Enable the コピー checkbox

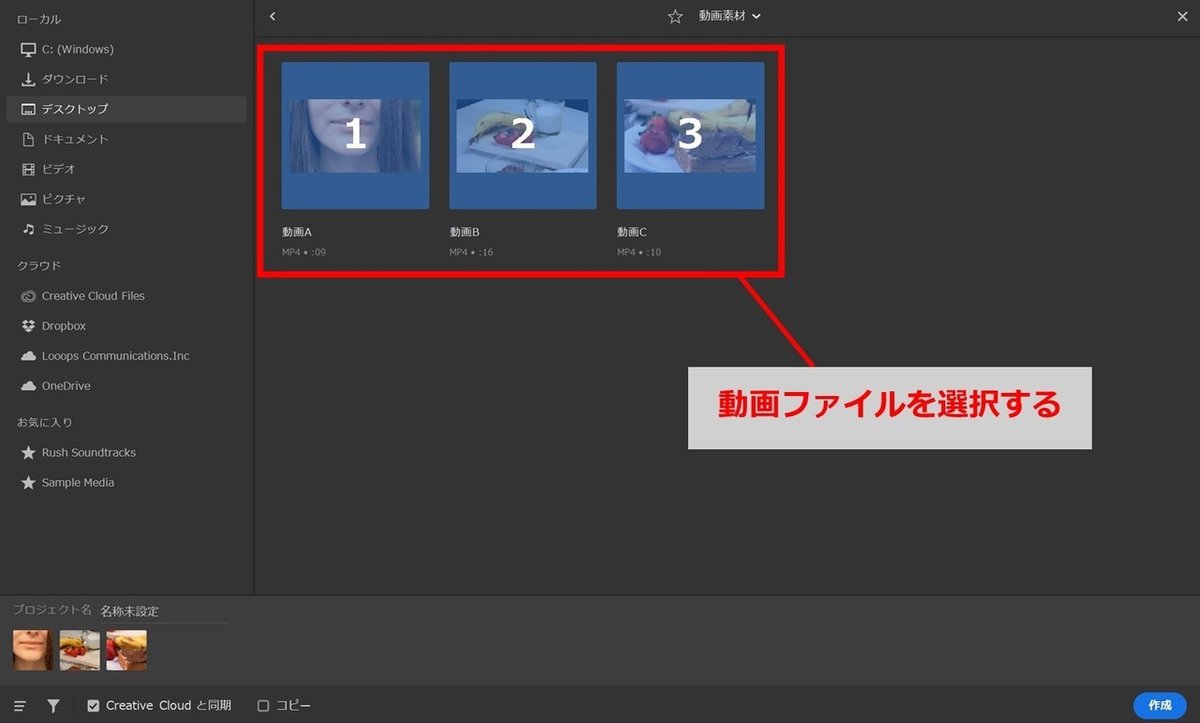pyautogui.click(x=262, y=705)
